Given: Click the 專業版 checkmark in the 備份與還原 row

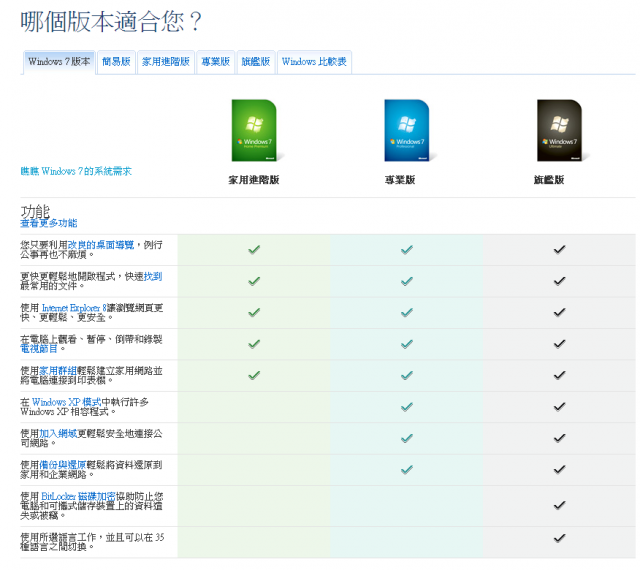Looking at the screenshot, I should tap(407, 470).
